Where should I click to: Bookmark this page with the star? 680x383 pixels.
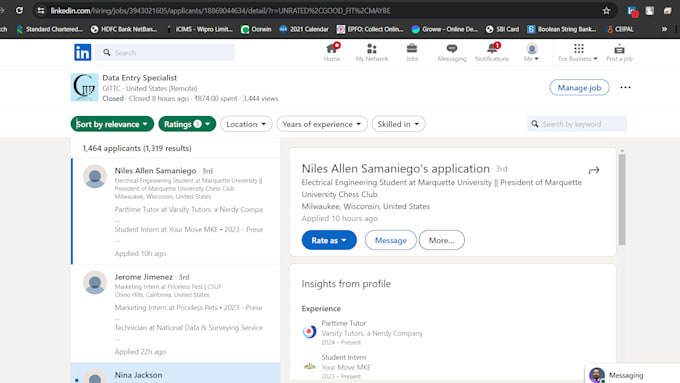point(606,11)
